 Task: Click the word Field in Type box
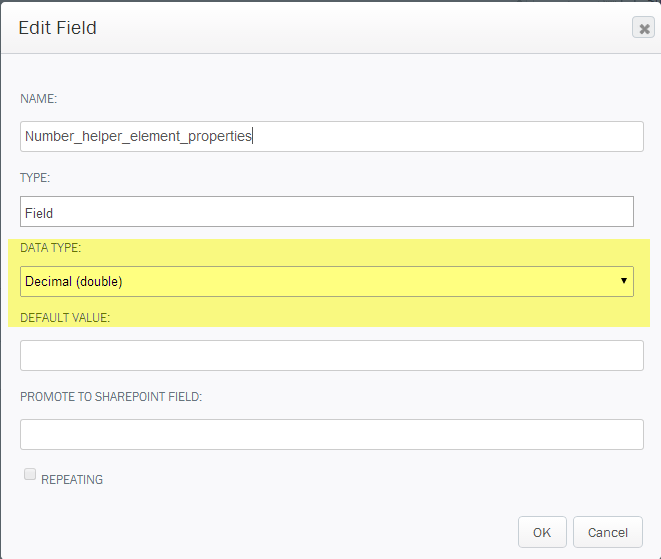(39, 213)
